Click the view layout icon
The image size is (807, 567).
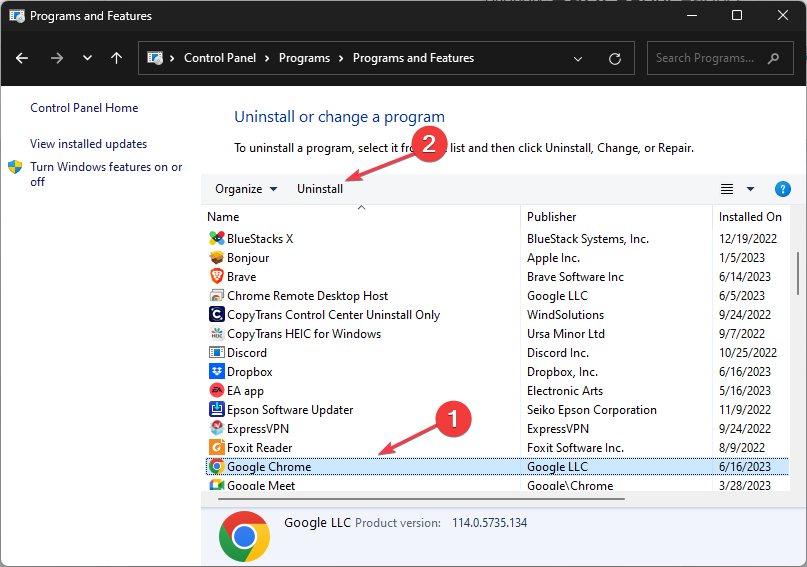point(727,189)
